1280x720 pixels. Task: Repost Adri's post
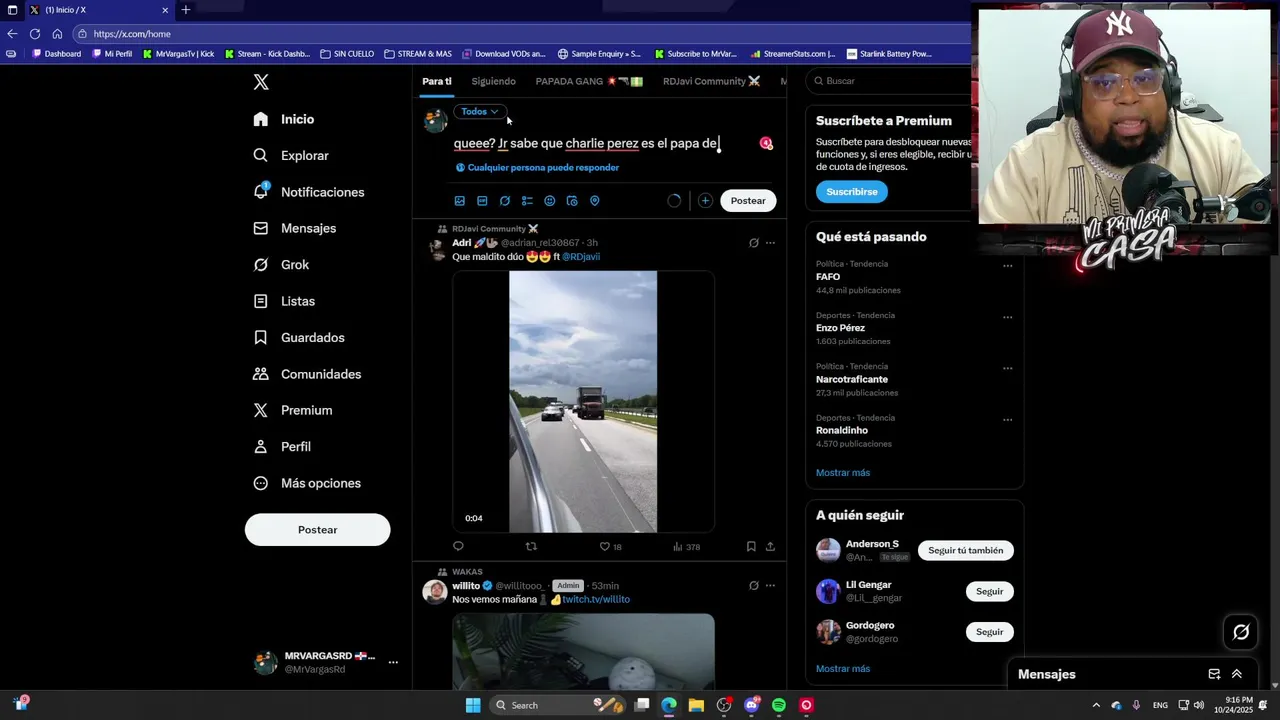[531, 546]
